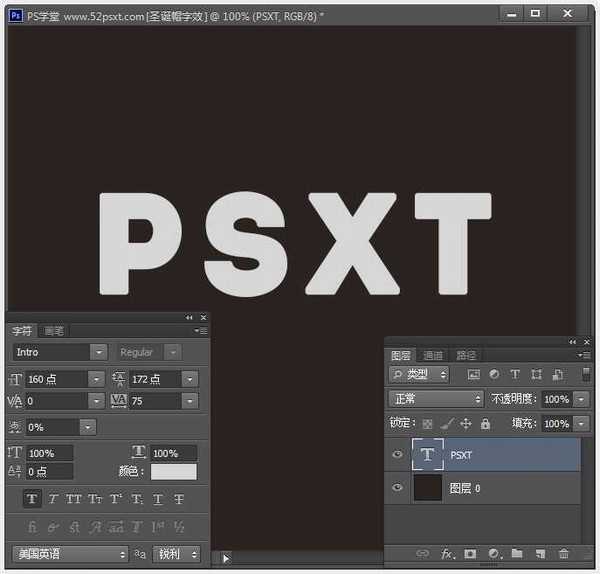Add a layer mask from the Layers panel

[469, 553]
